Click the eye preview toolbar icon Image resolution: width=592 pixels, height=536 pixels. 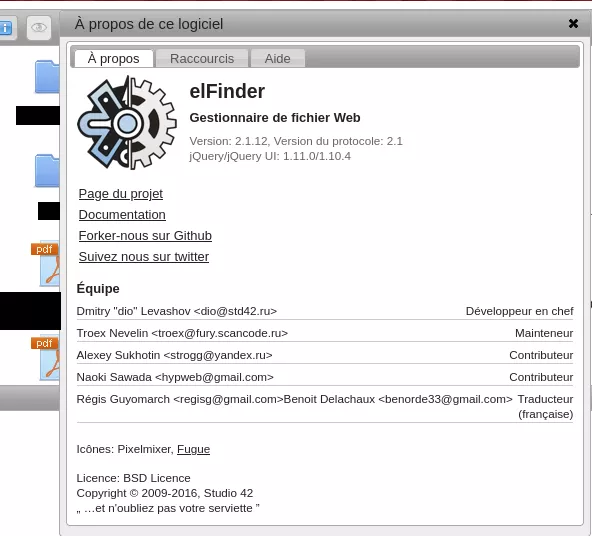tap(39, 28)
